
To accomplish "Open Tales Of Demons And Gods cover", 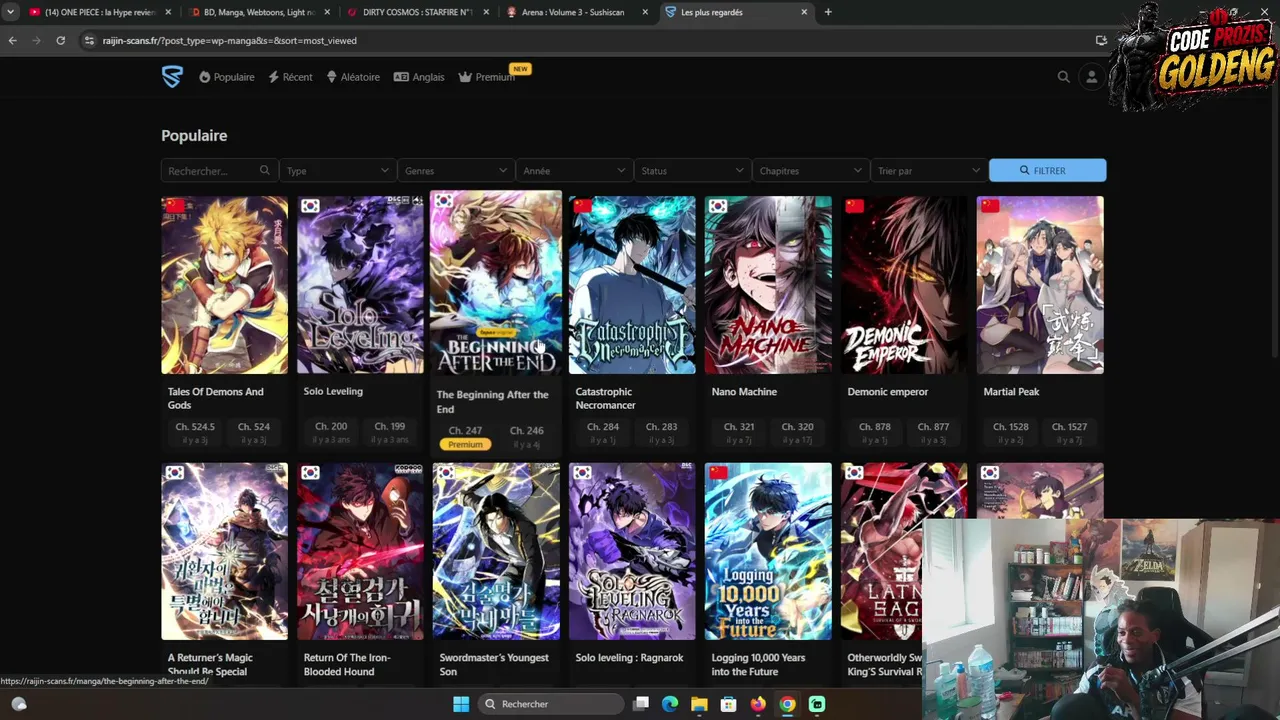I will pos(224,285).
